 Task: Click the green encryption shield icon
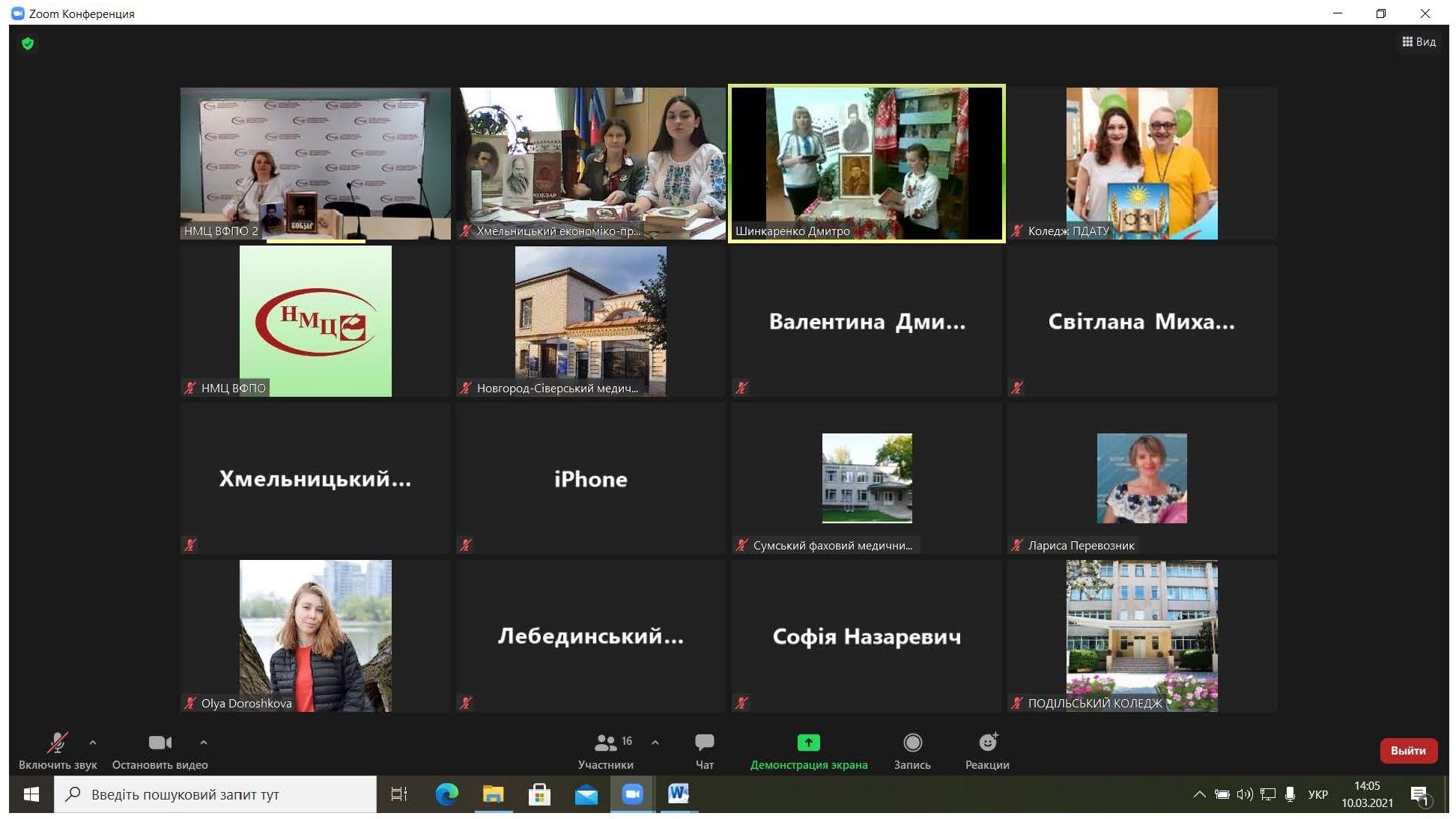(x=28, y=43)
